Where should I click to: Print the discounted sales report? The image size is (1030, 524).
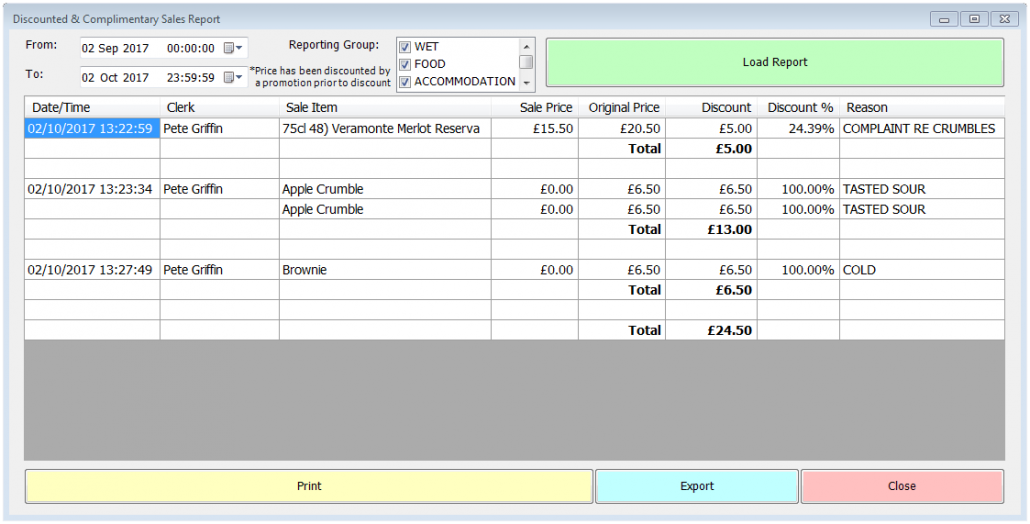(x=309, y=487)
